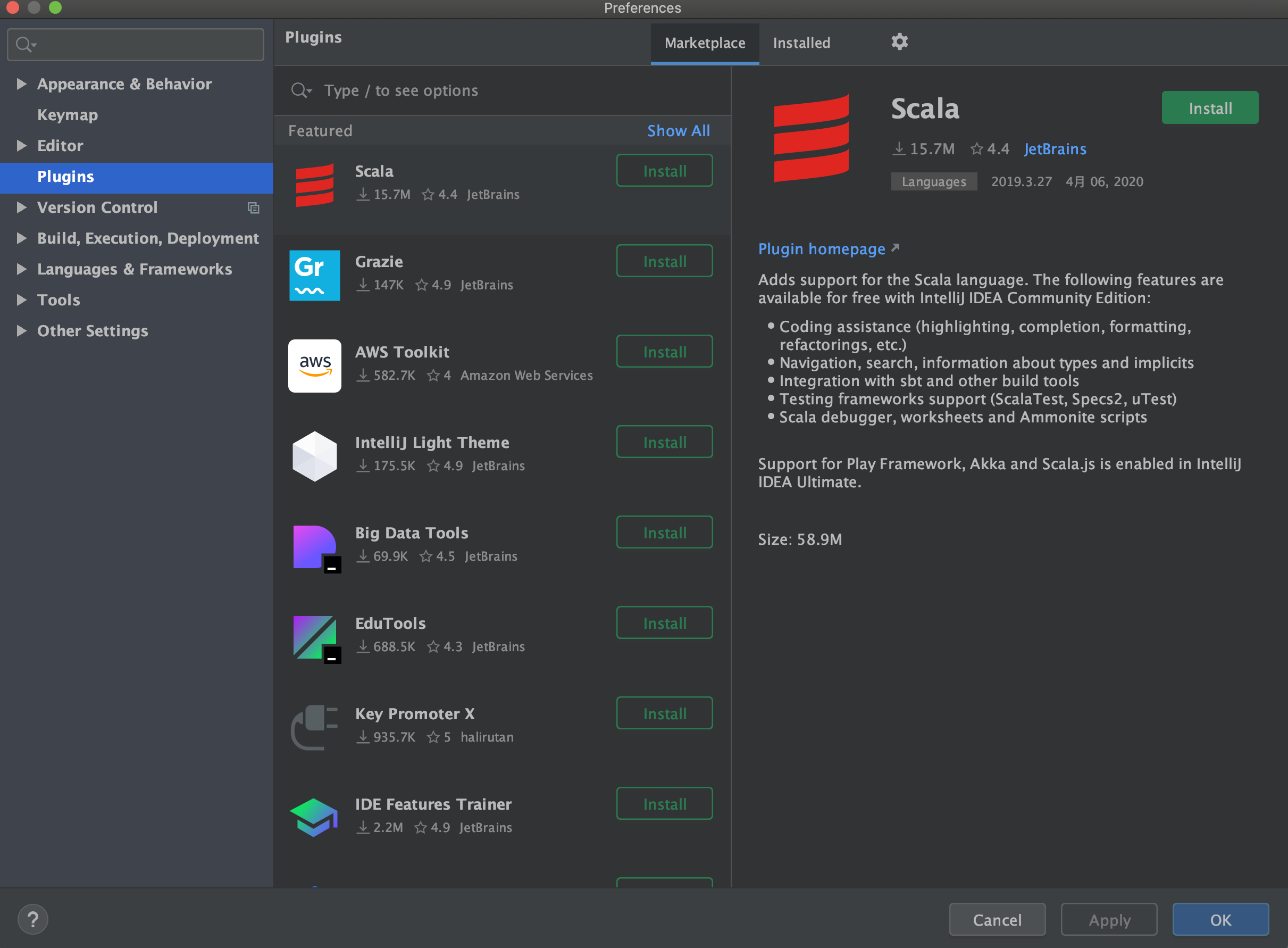Click the IntelliJ Light Theme icon

(x=314, y=456)
